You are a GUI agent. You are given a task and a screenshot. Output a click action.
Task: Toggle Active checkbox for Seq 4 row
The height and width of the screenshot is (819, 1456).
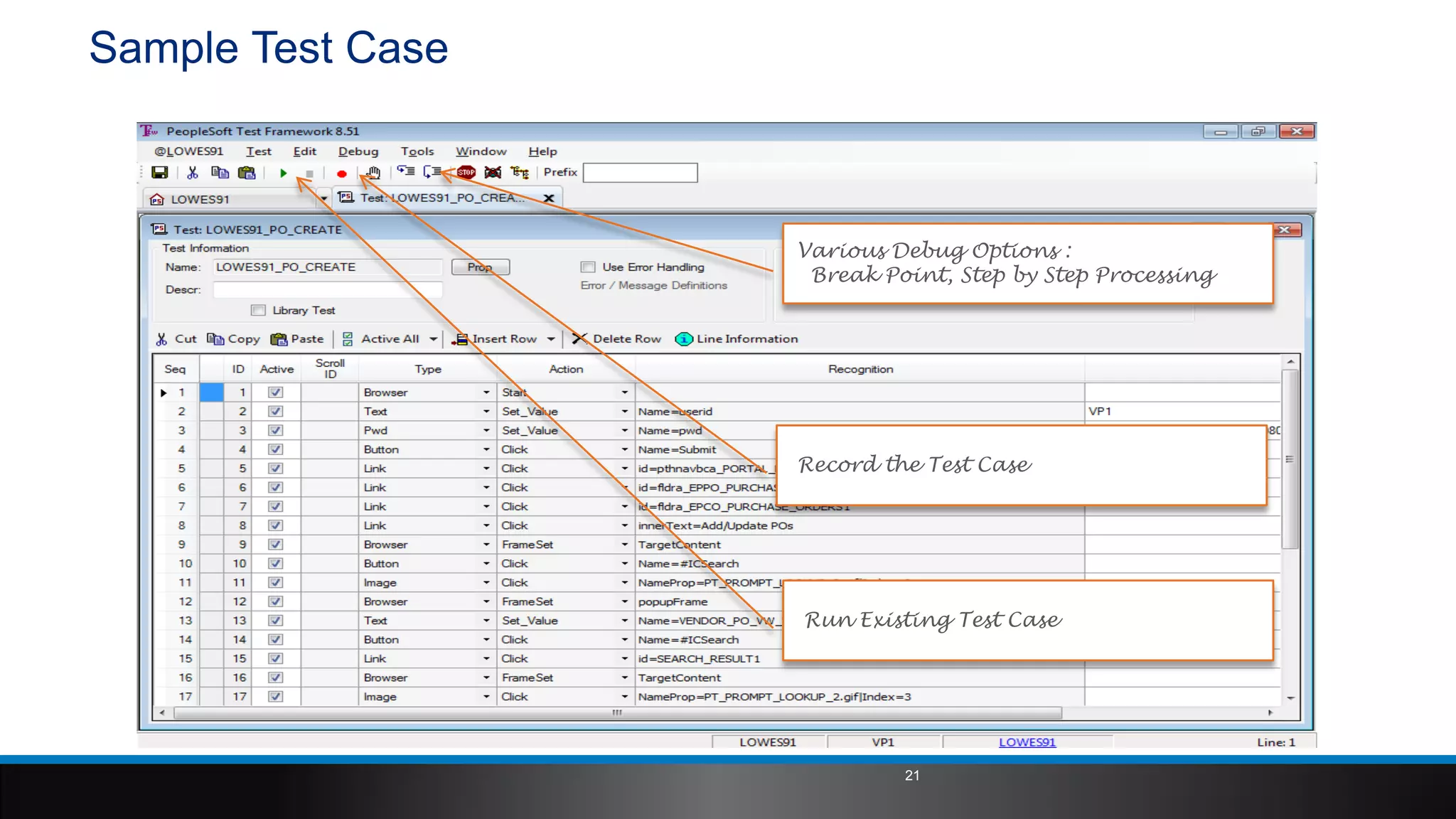click(276, 449)
